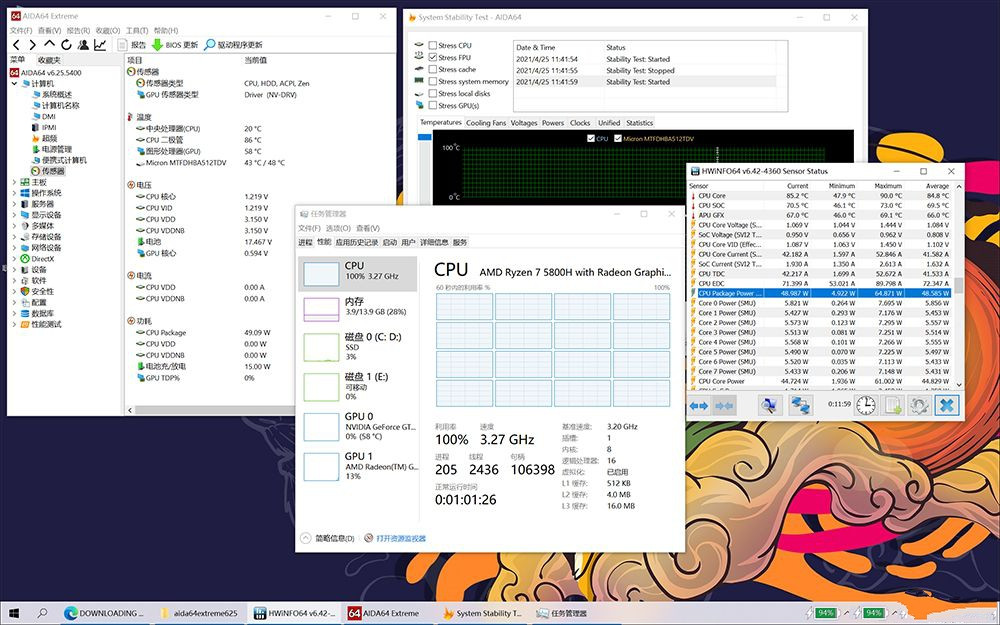Click Statistics tab in Stability Test

pyautogui.click(x=639, y=123)
